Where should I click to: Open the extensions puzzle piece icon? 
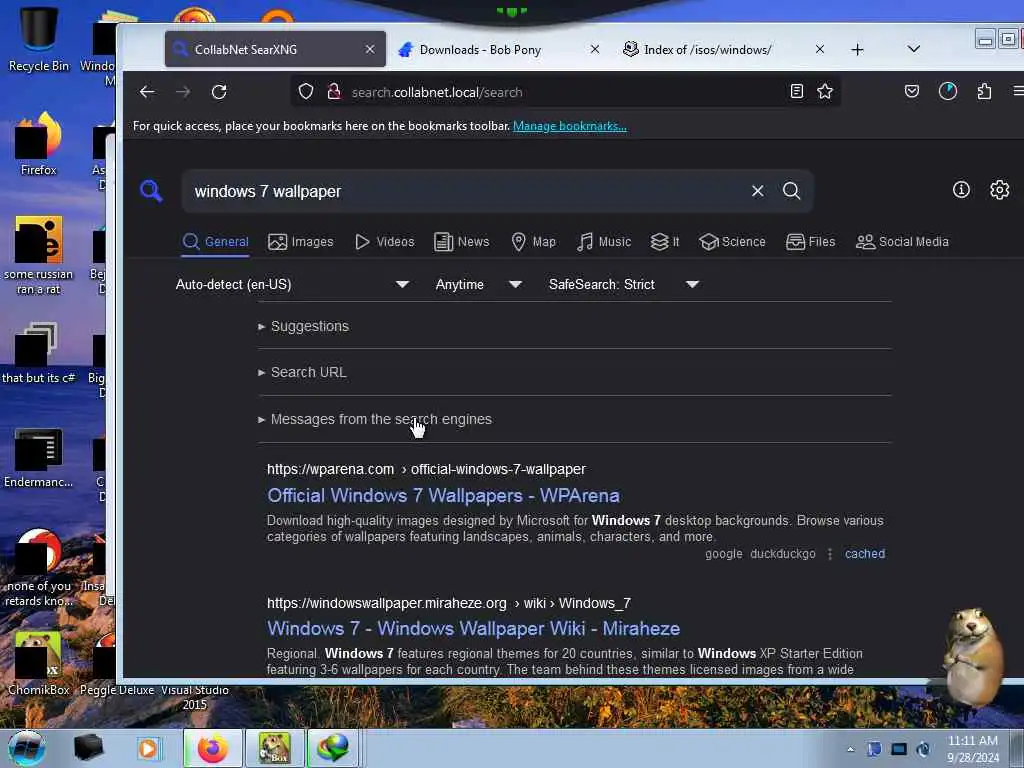[984, 91]
